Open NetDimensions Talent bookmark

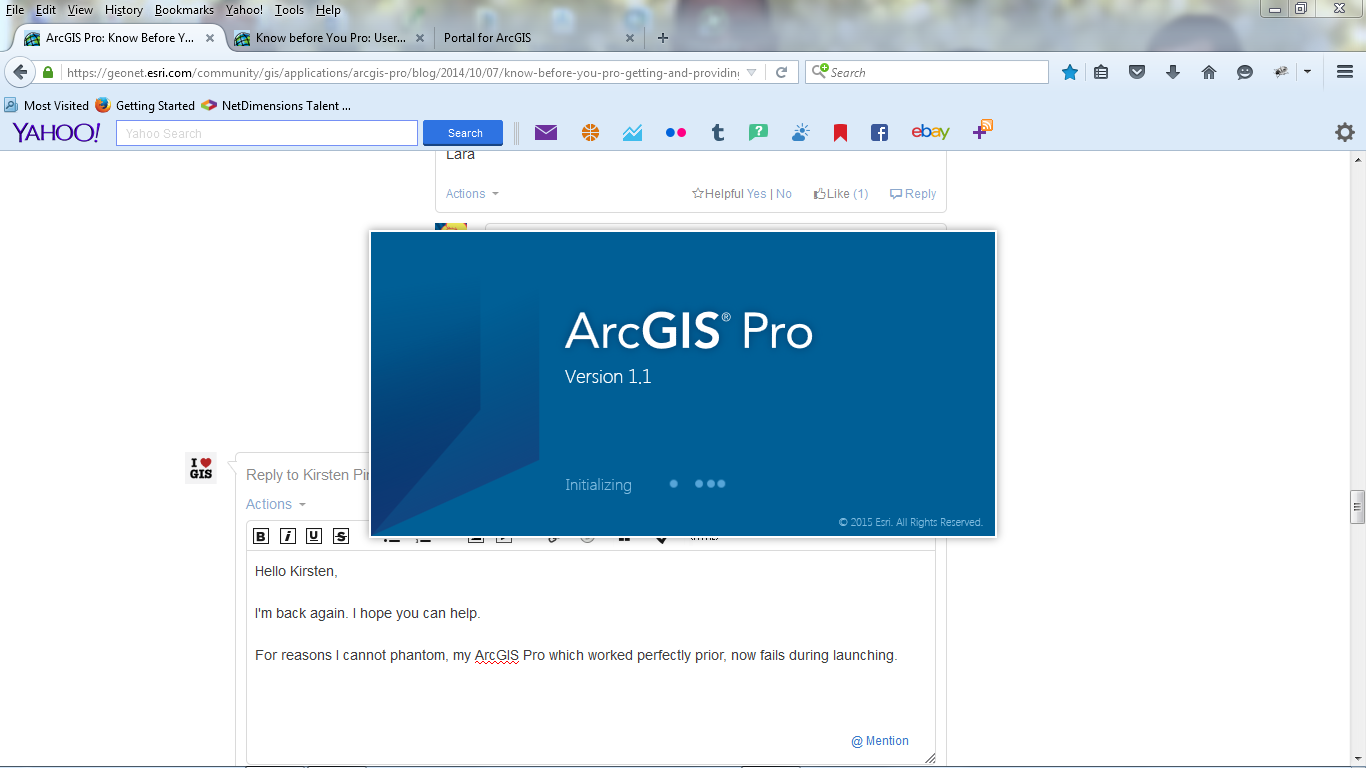[276, 105]
